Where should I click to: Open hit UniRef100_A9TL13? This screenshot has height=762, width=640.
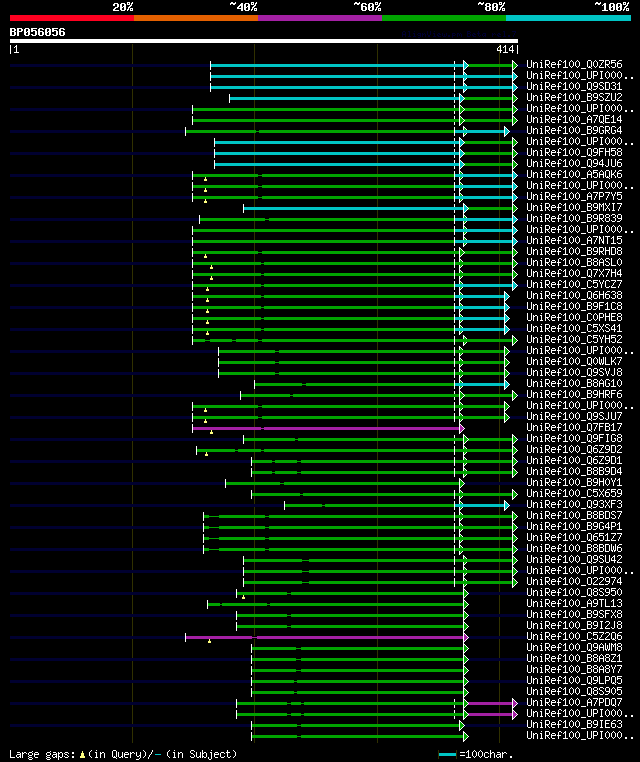574,604
